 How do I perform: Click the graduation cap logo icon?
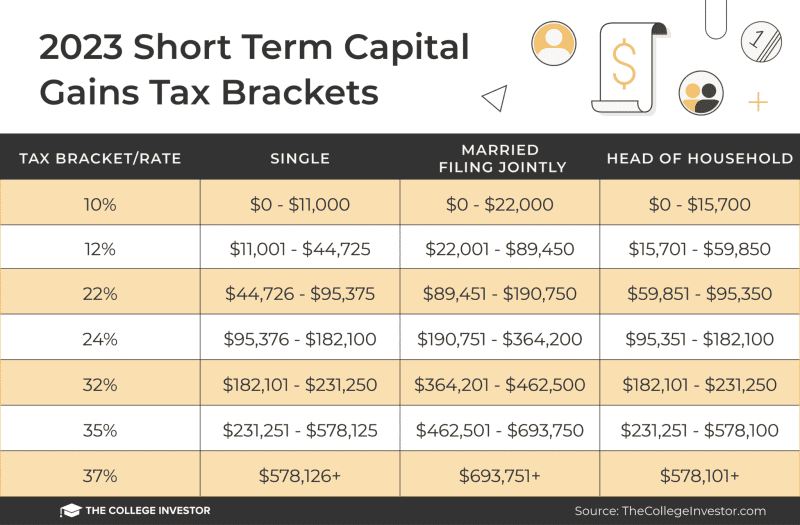tap(70, 510)
